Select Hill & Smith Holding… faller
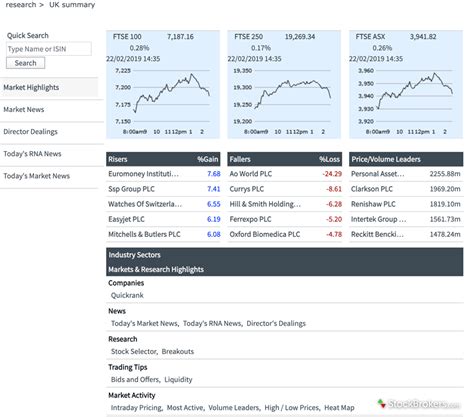 click(265, 204)
